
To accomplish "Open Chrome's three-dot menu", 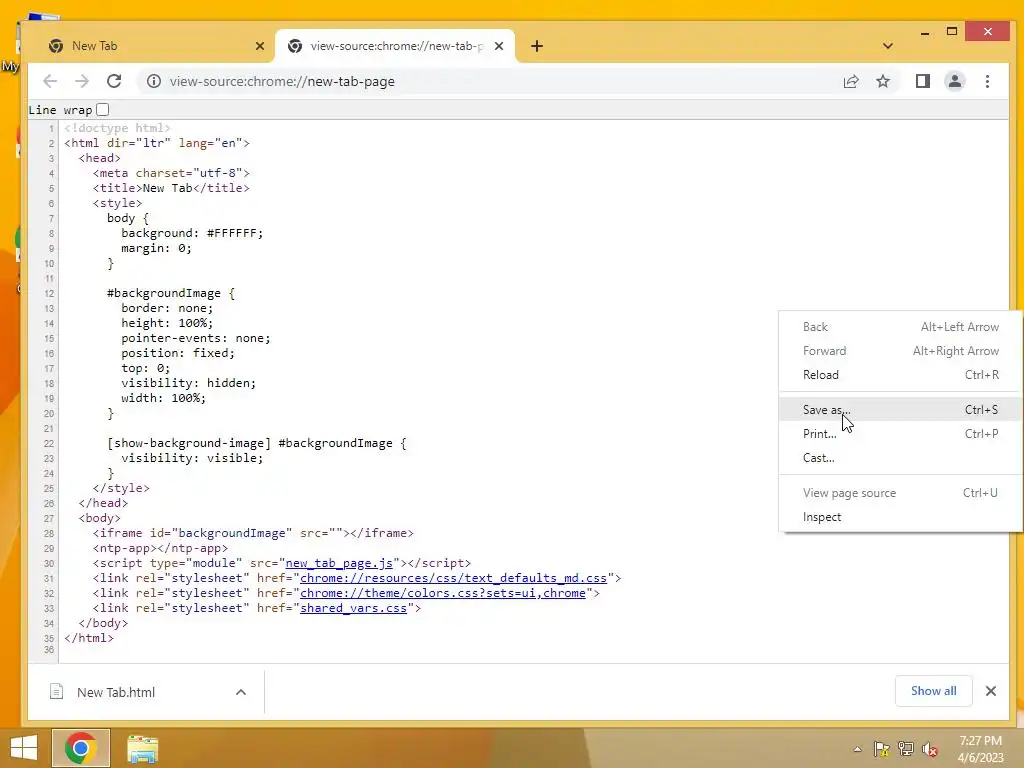I will 987,82.
